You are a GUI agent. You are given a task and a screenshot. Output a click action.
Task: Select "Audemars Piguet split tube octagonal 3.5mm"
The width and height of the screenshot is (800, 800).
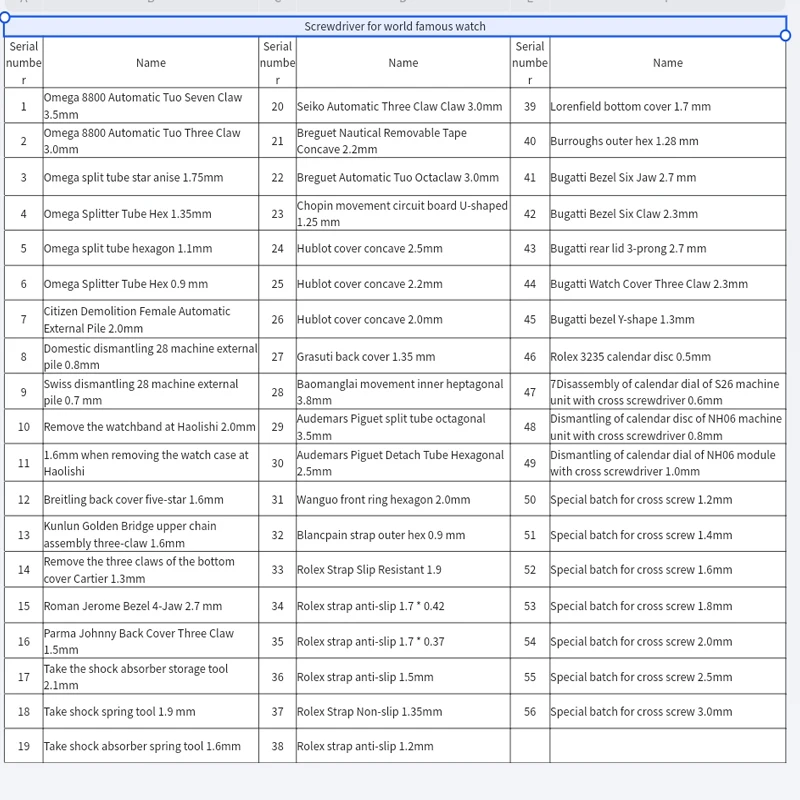403,427
